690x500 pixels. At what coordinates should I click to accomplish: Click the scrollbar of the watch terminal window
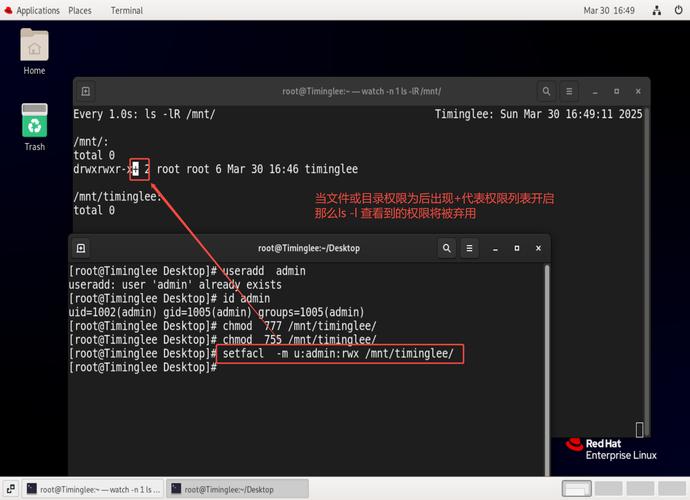point(647,271)
